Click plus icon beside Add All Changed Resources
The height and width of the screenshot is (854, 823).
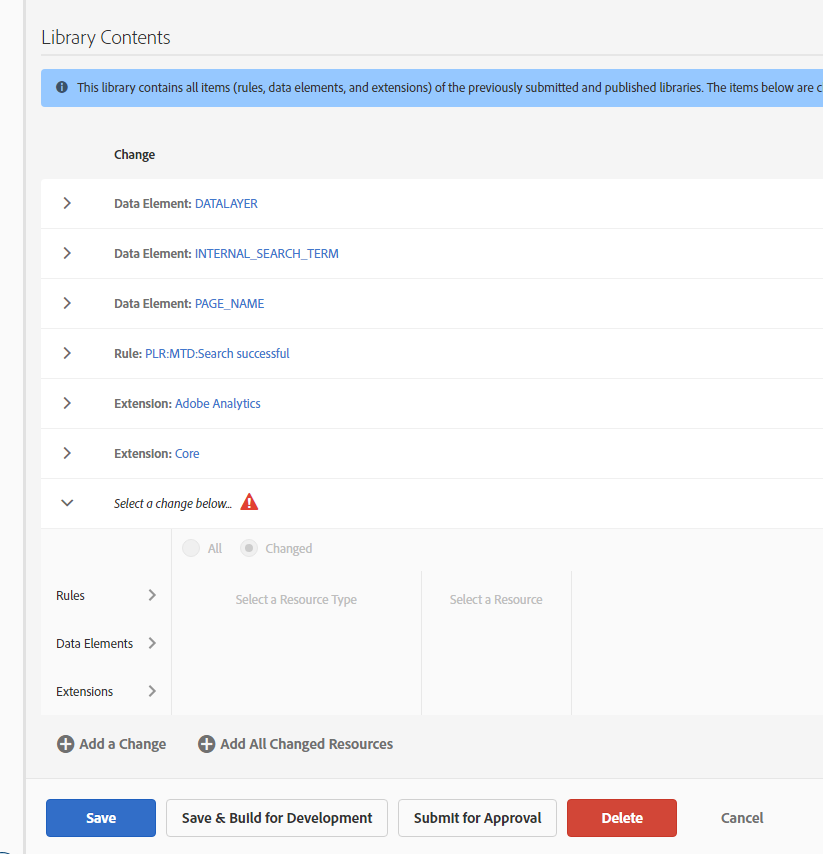coord(206,744)
